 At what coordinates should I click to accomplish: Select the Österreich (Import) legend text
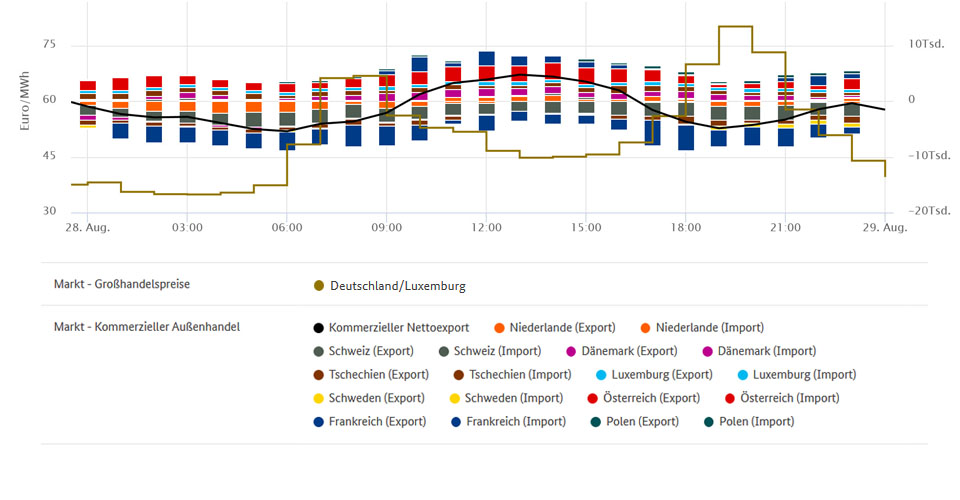(x=790, y=398)
